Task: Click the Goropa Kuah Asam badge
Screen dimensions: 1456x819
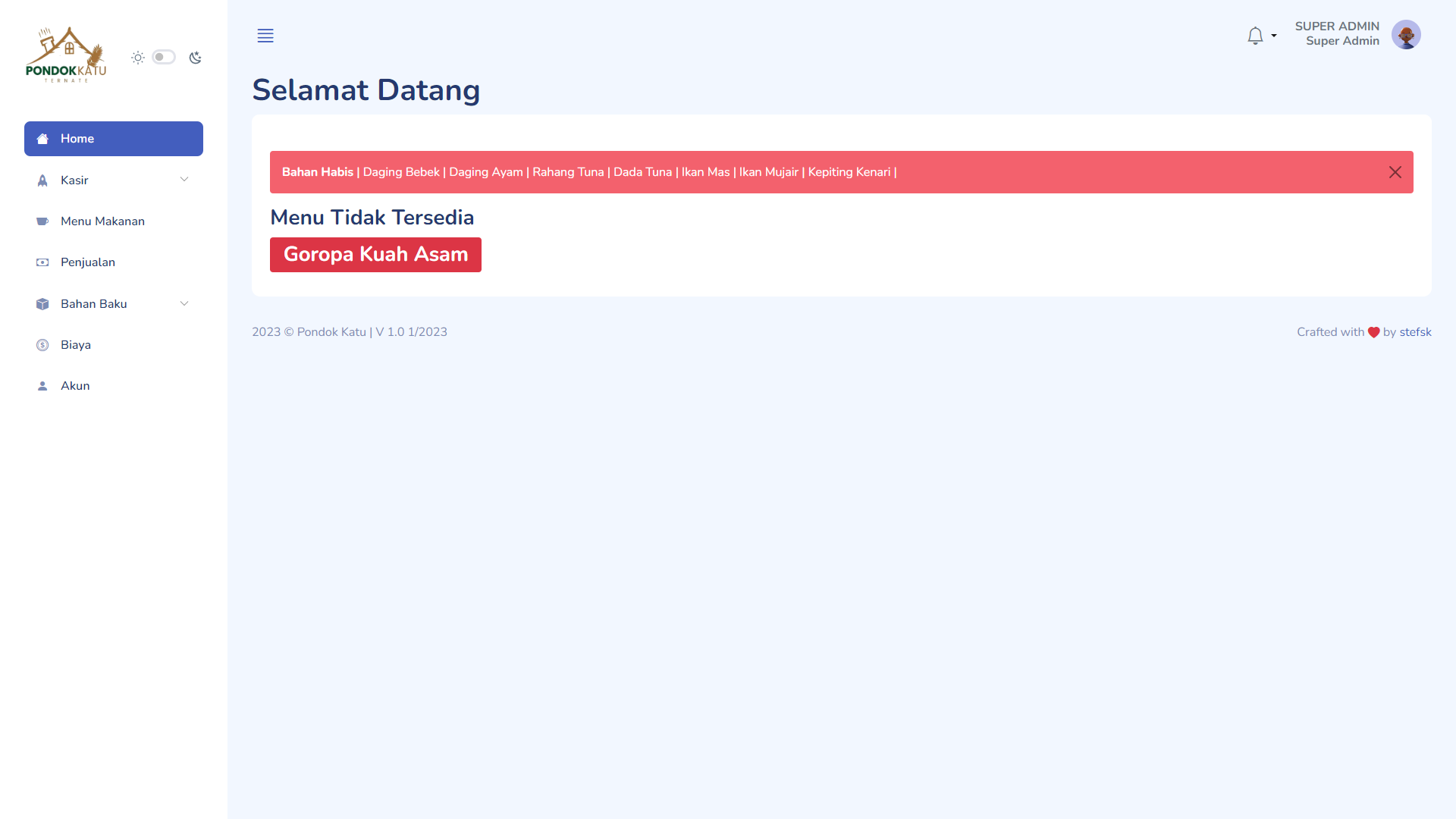Action: (x=375, y=255)
